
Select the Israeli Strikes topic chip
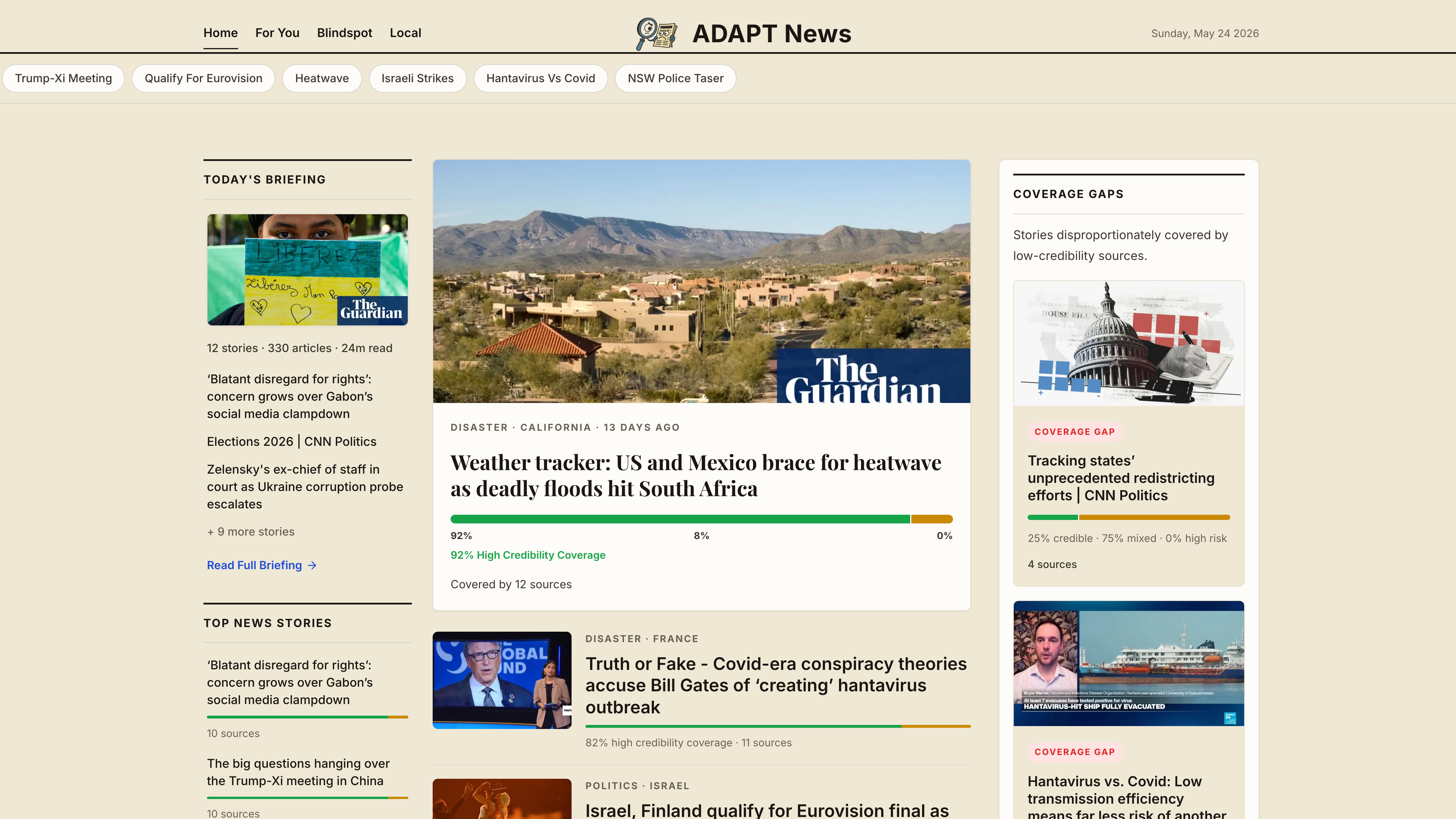point(418,78)
